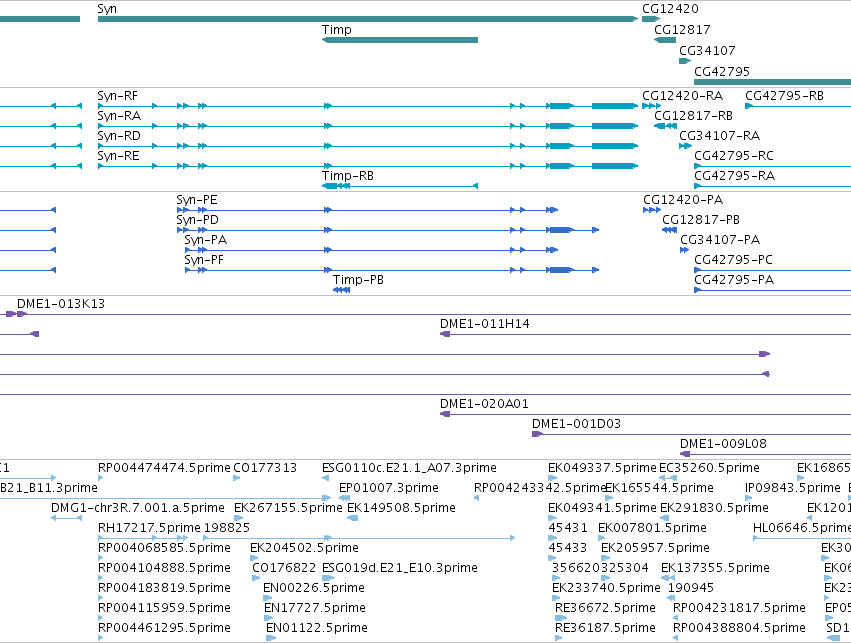Click the DME1-020A01 clone label
851x643 pixels.
[484, 404]
